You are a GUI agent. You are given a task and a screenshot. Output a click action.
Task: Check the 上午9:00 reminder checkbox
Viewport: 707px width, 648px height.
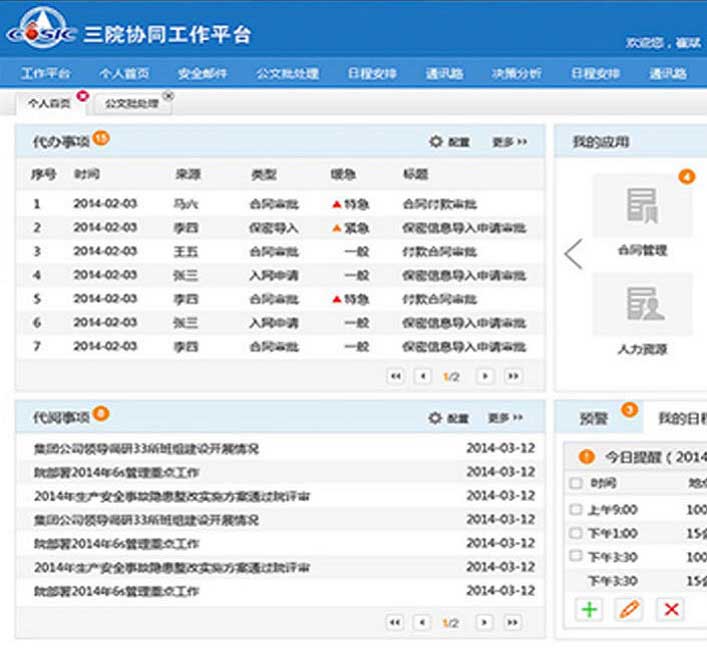(x=575, y=509)
